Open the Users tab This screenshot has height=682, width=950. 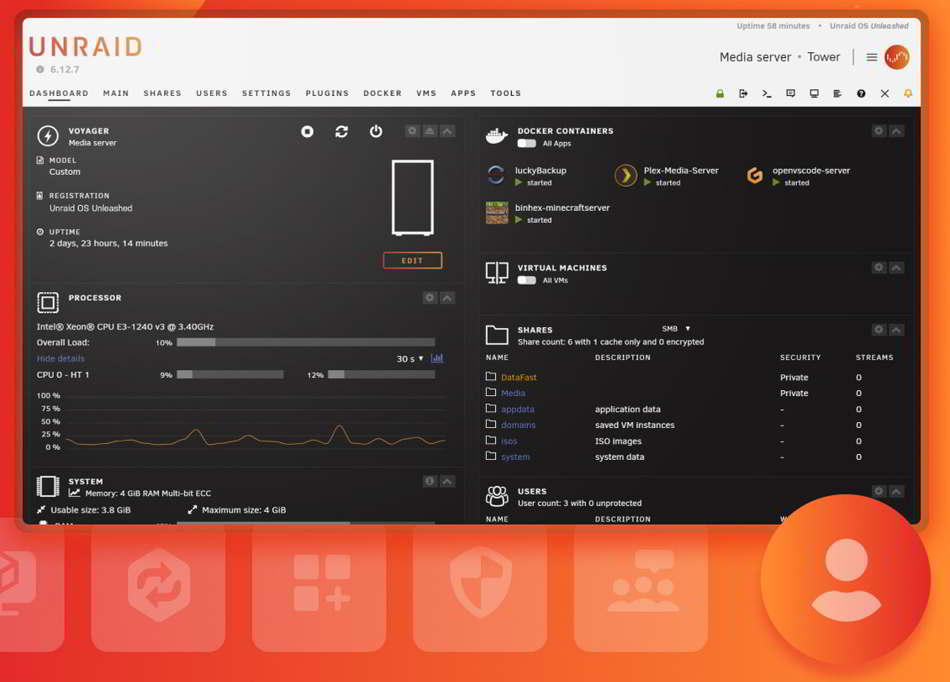click(x=211, y=93)
